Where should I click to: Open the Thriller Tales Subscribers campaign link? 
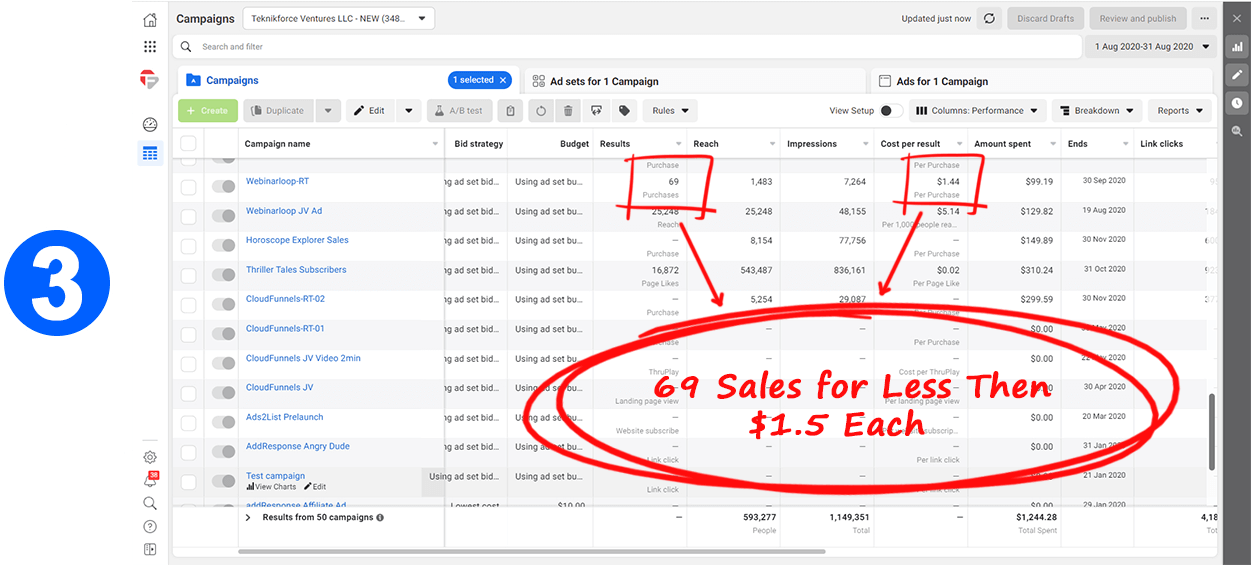click(296, 270)
